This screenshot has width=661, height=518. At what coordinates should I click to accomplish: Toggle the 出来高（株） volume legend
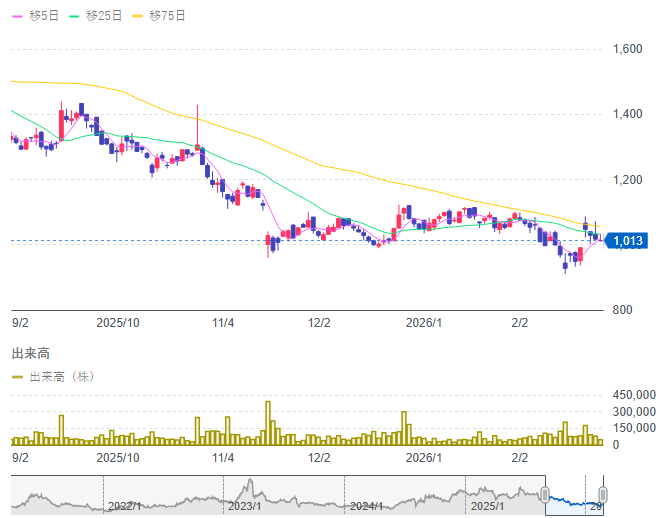[53, 376]
